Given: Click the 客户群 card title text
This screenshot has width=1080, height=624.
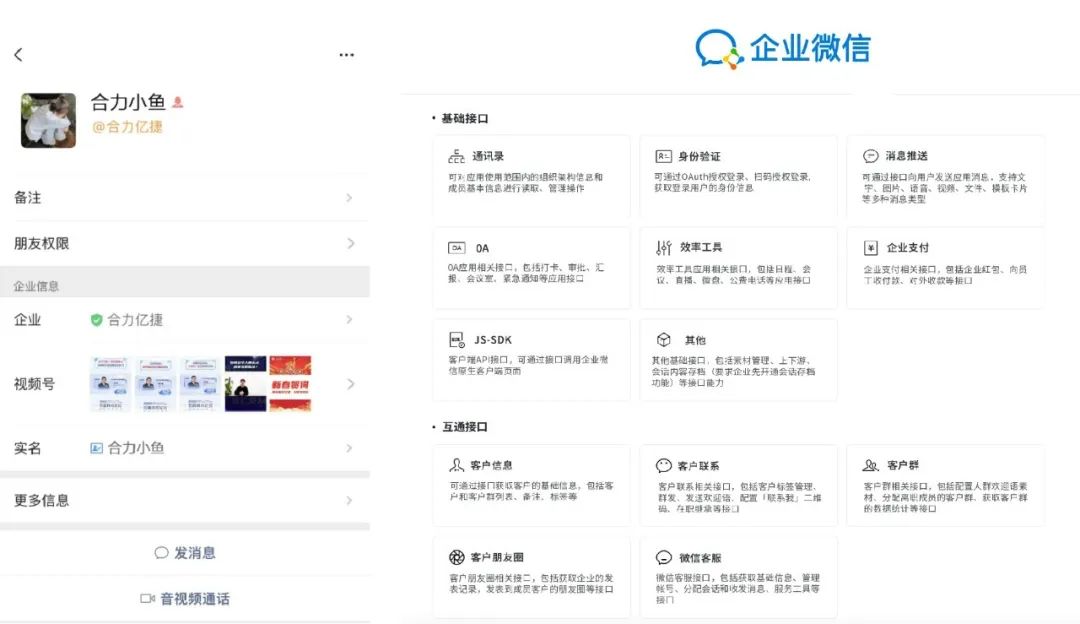Looking at the screenshot, I should coord(903,465).
